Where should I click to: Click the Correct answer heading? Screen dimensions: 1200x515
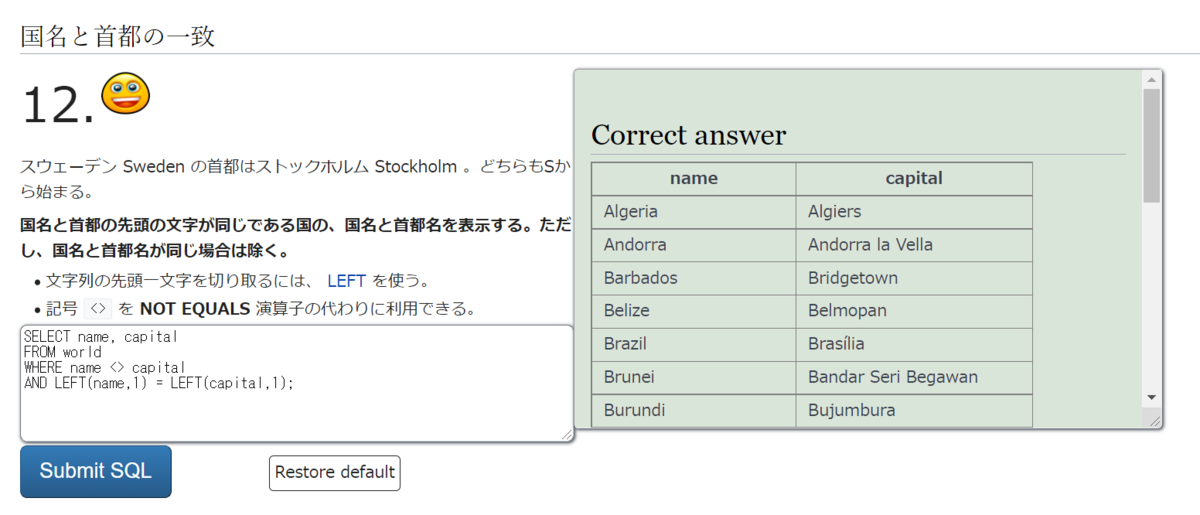click(689, 135)
